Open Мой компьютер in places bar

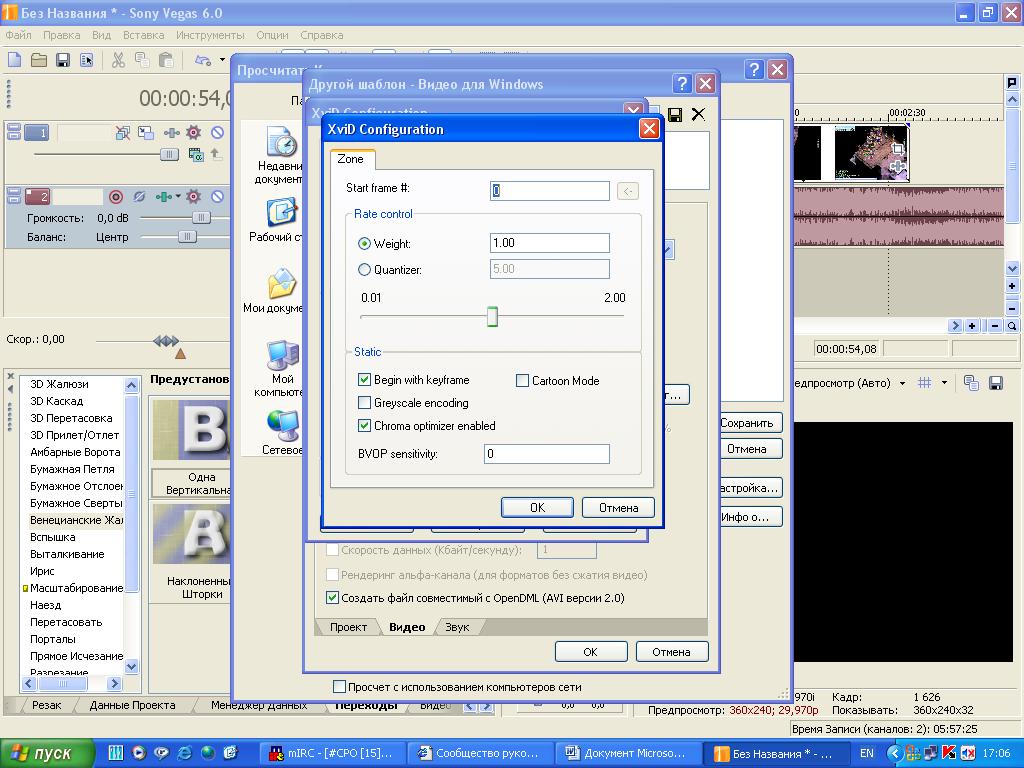click(281, 368)
